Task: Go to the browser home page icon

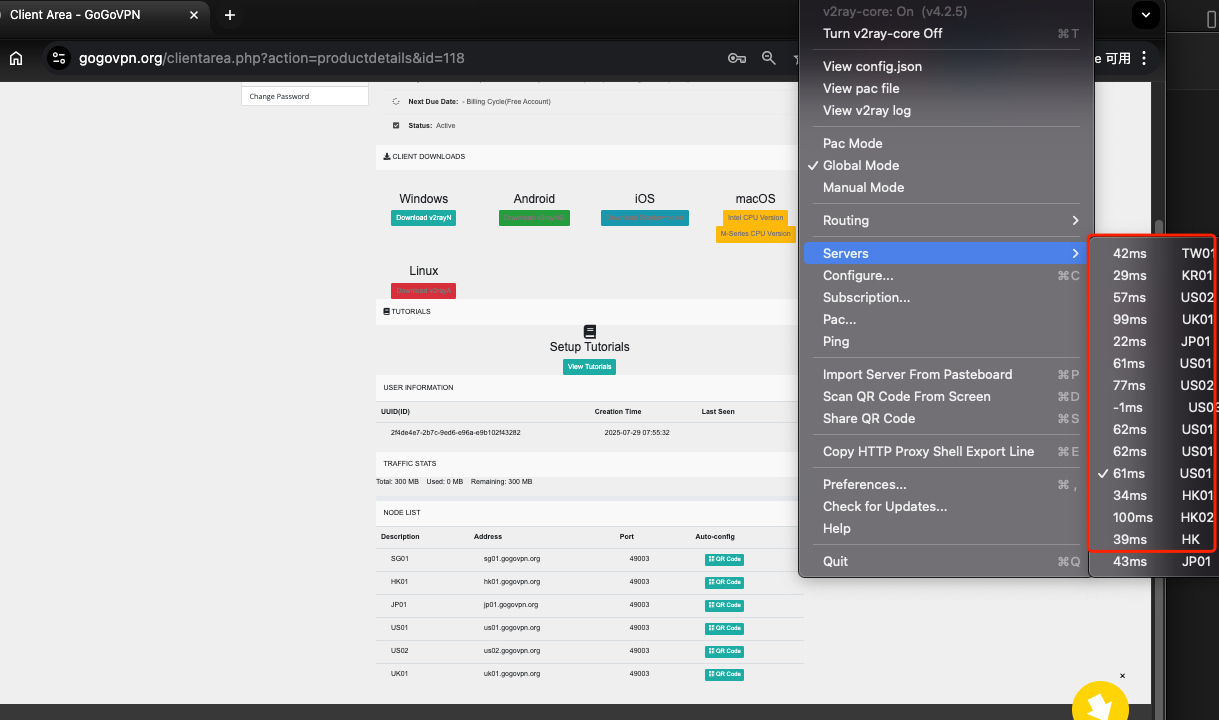Action: [16, 58]
